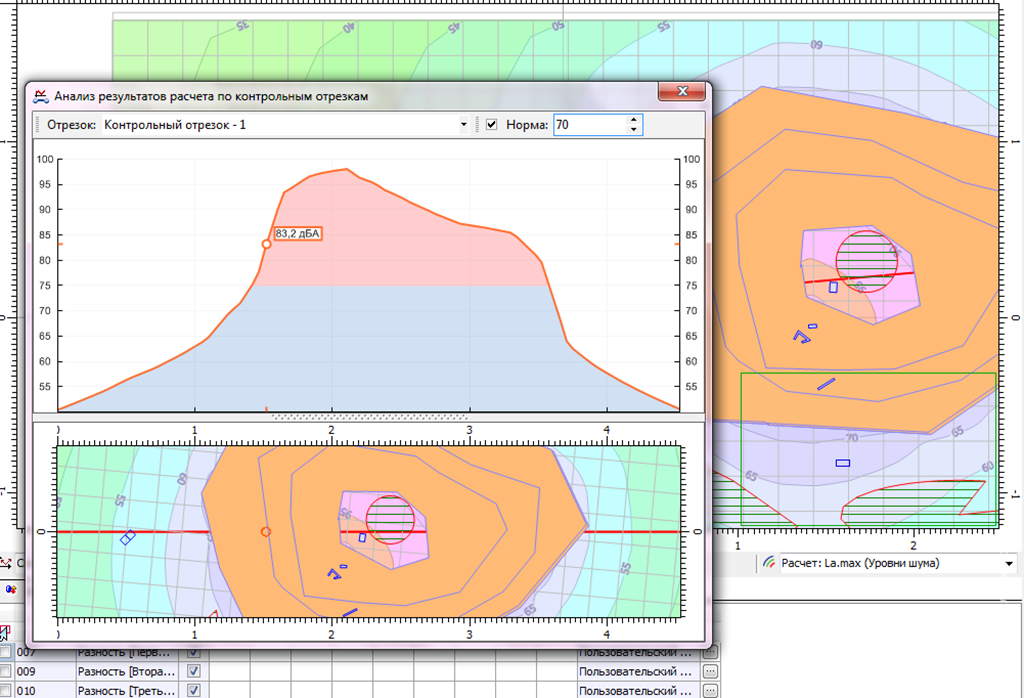Click the chart icon left of bottom panel
Image resolution: width=1024 pixels, height=698 pixels.
(7, 563)
